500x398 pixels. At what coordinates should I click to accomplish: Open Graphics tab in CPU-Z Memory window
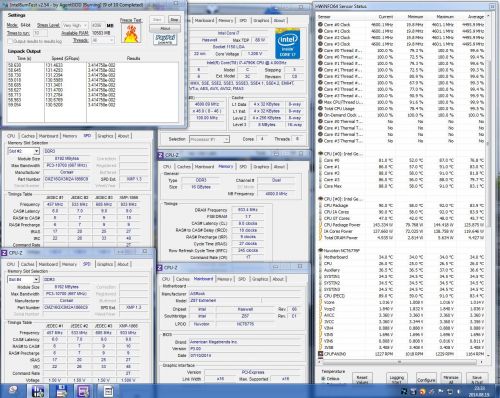(261, 167)
